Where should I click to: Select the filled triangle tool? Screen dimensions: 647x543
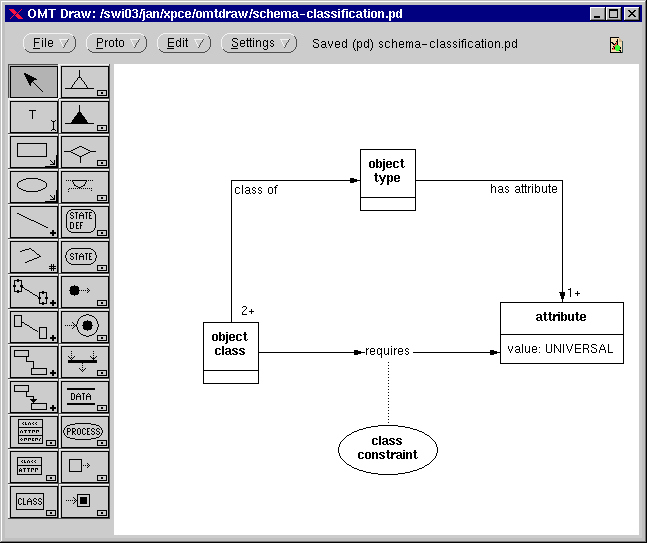(x=84, y=117)
